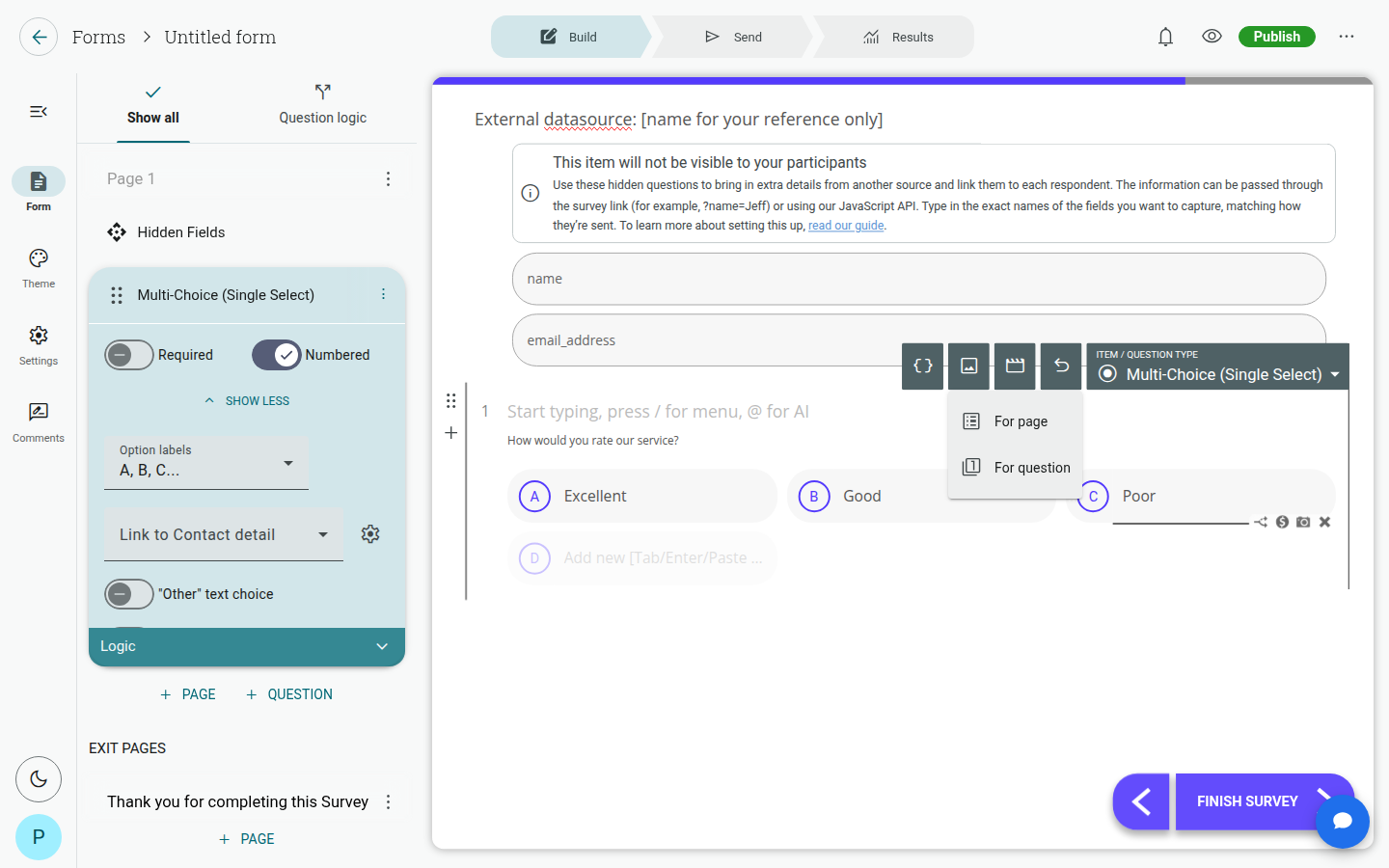1389x868 pixels.
Task: Insert a variable with the curly braces button
Action: pos(923,366)
